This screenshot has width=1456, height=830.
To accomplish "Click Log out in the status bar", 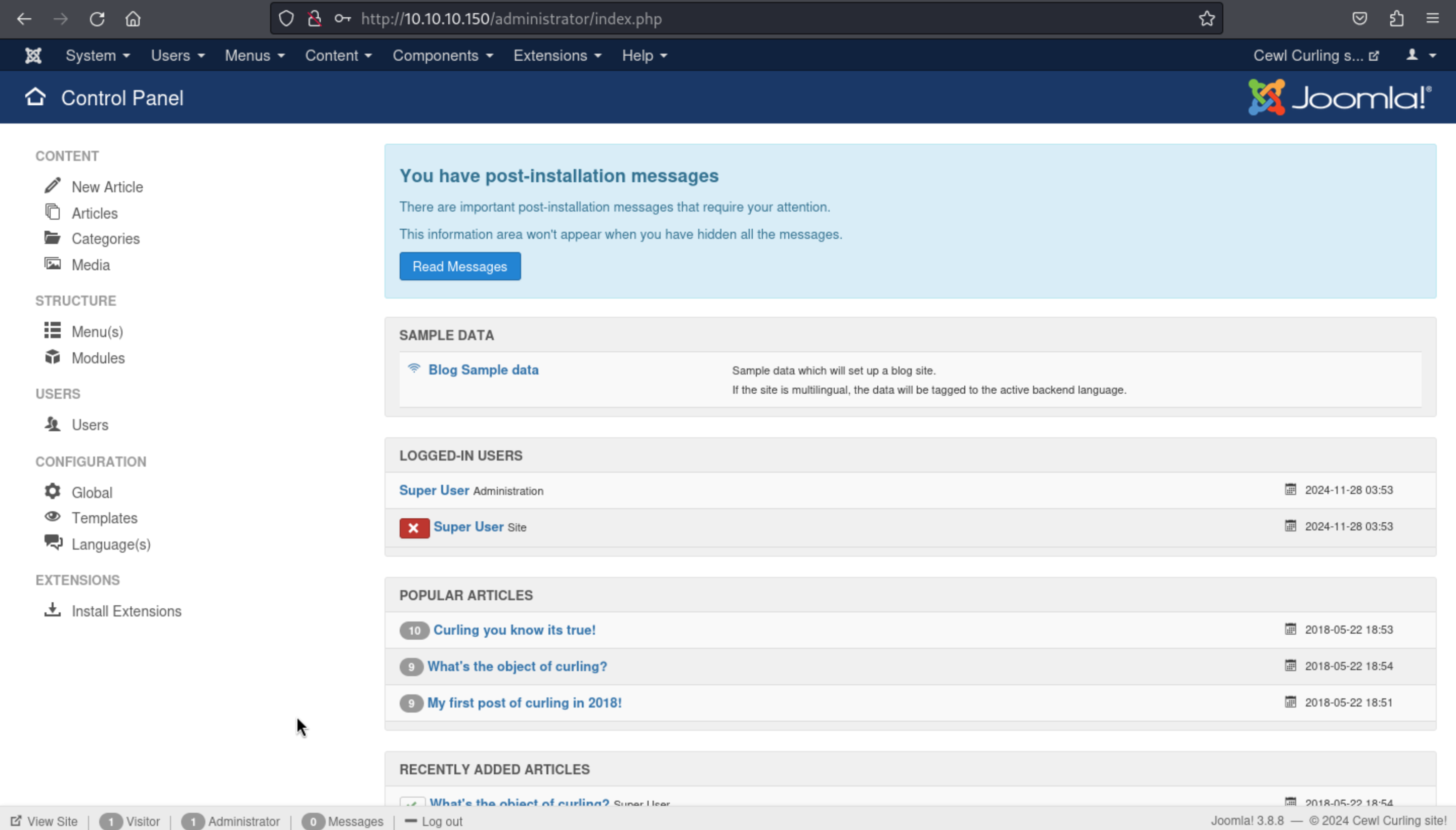I will (434, 821).
